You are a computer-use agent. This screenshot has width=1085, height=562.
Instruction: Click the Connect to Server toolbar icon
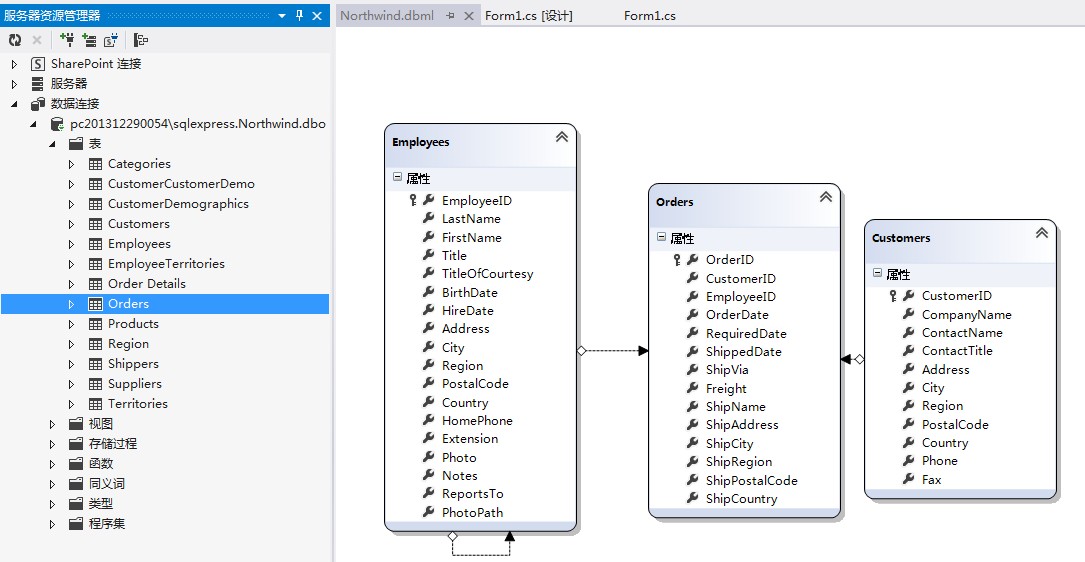(x=89, y=40)
